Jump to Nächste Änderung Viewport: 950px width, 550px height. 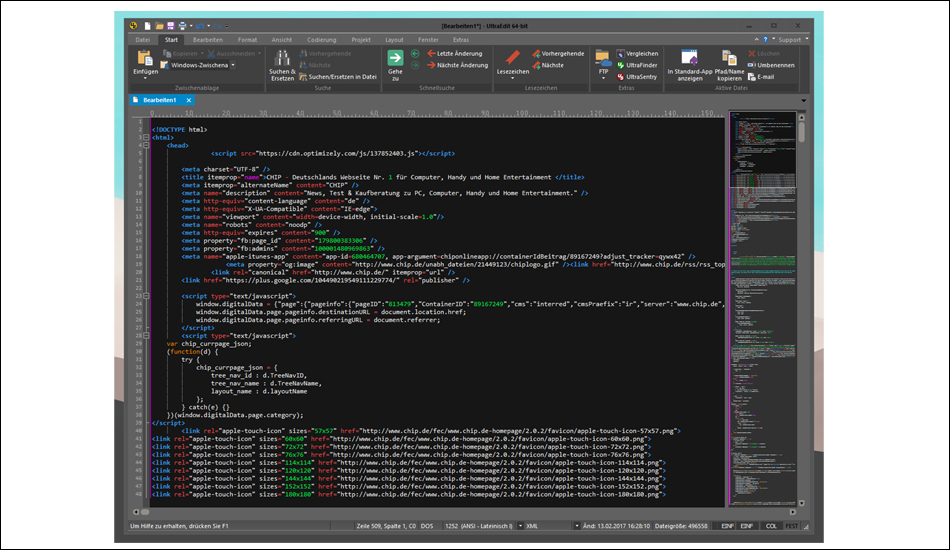[x=457, y=65]
